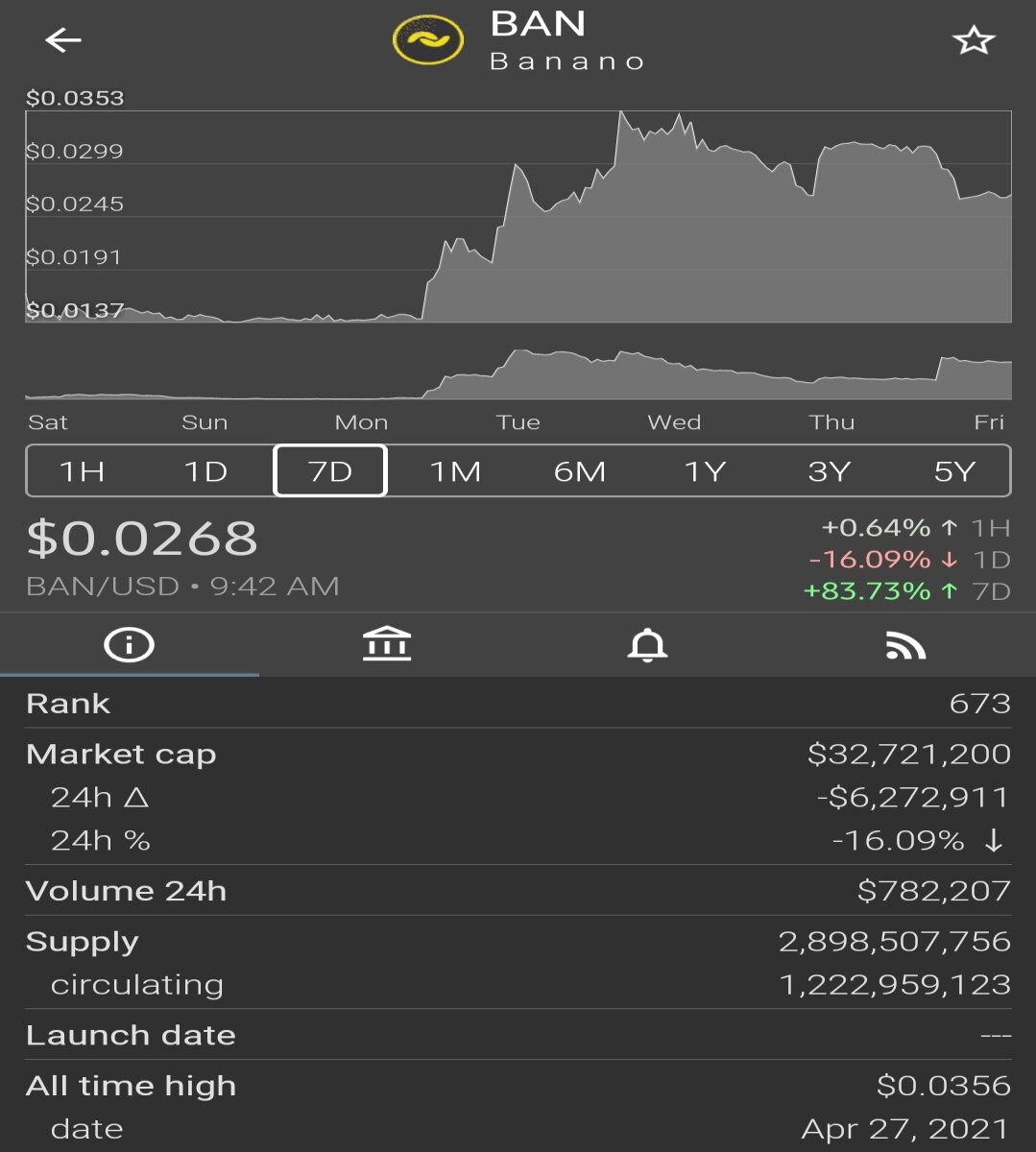Tap the volume chart below price graph
This screenshot has width=1036, height=1152.
point(518,374)
